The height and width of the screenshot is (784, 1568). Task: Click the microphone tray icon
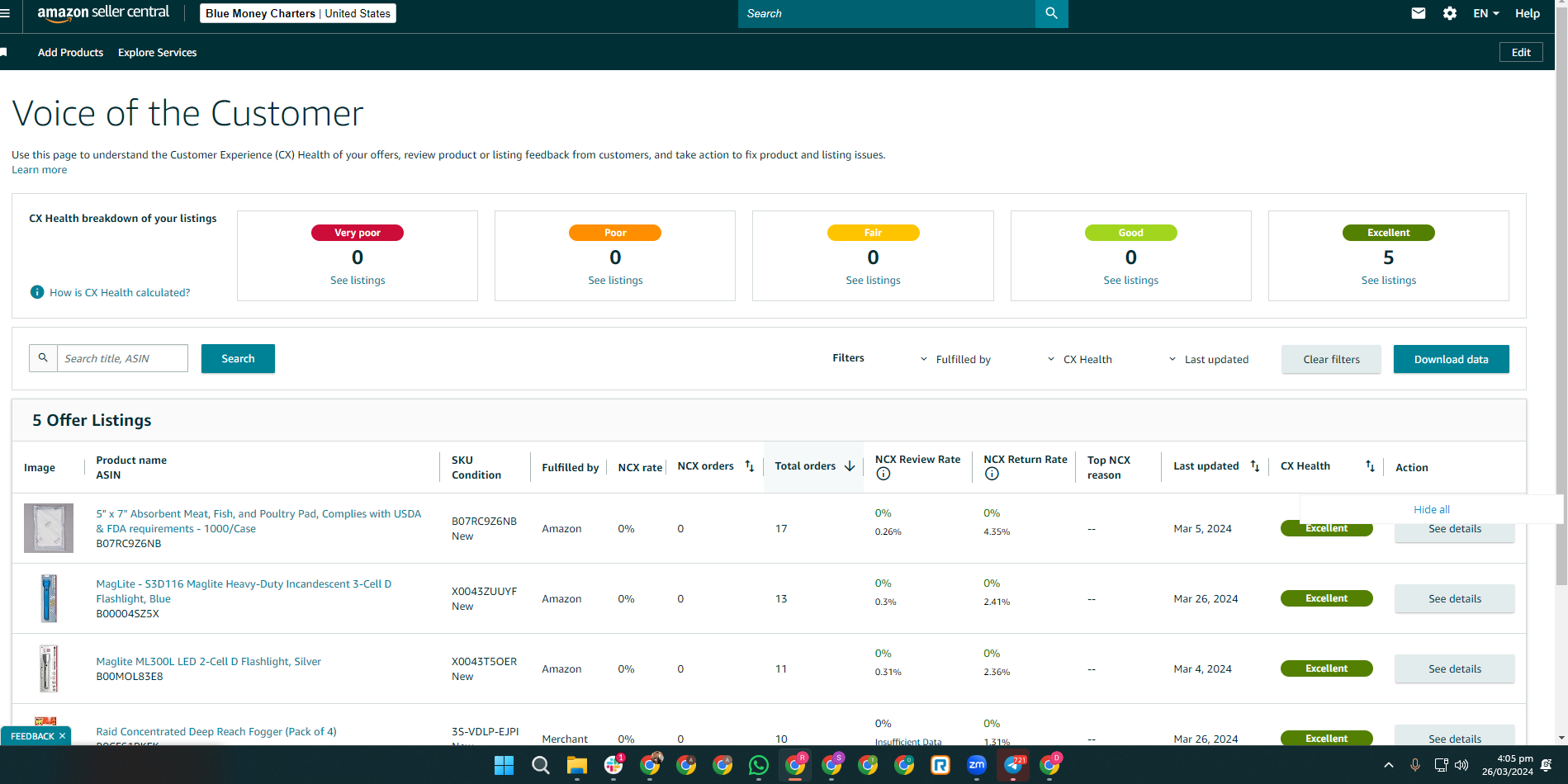click(x=1415, y=765)
